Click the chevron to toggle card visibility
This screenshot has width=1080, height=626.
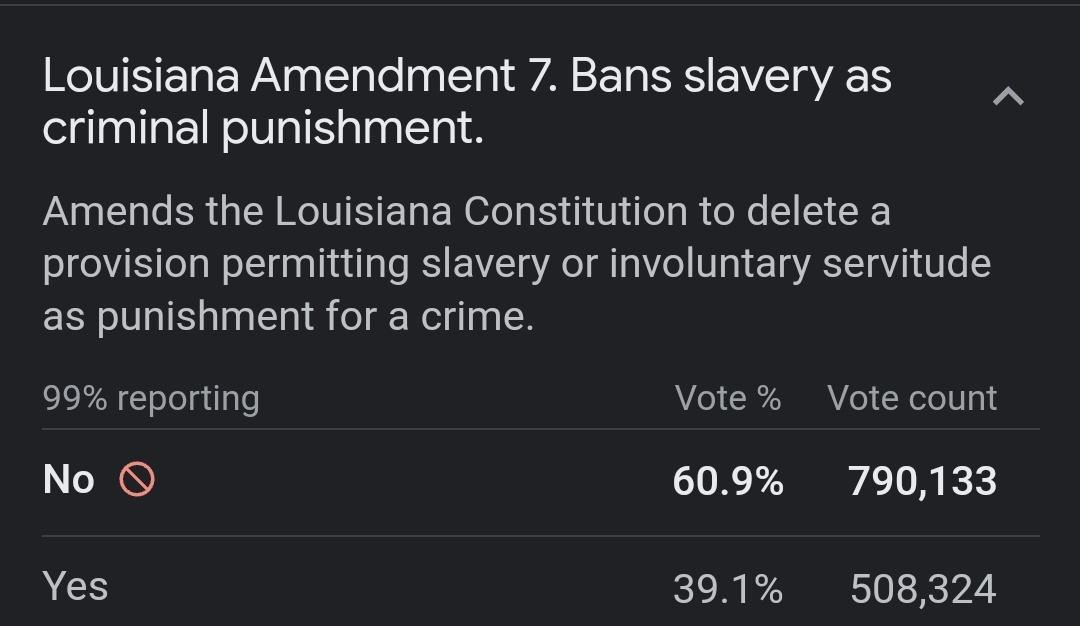click(1010, 95)
